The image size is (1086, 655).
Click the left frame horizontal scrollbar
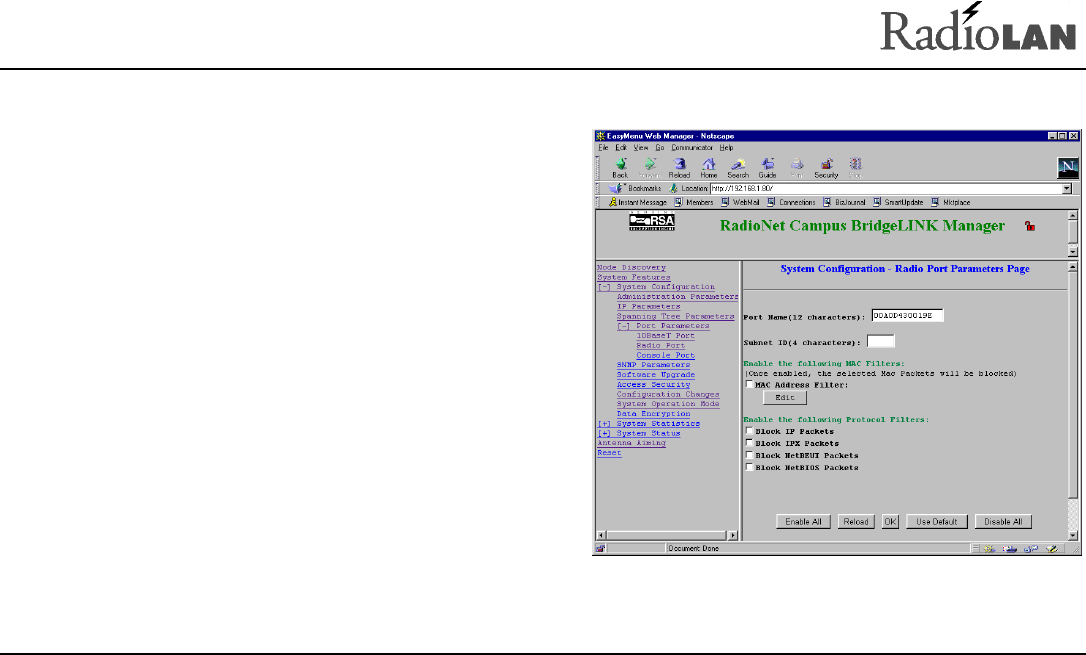tap(665, 536)
